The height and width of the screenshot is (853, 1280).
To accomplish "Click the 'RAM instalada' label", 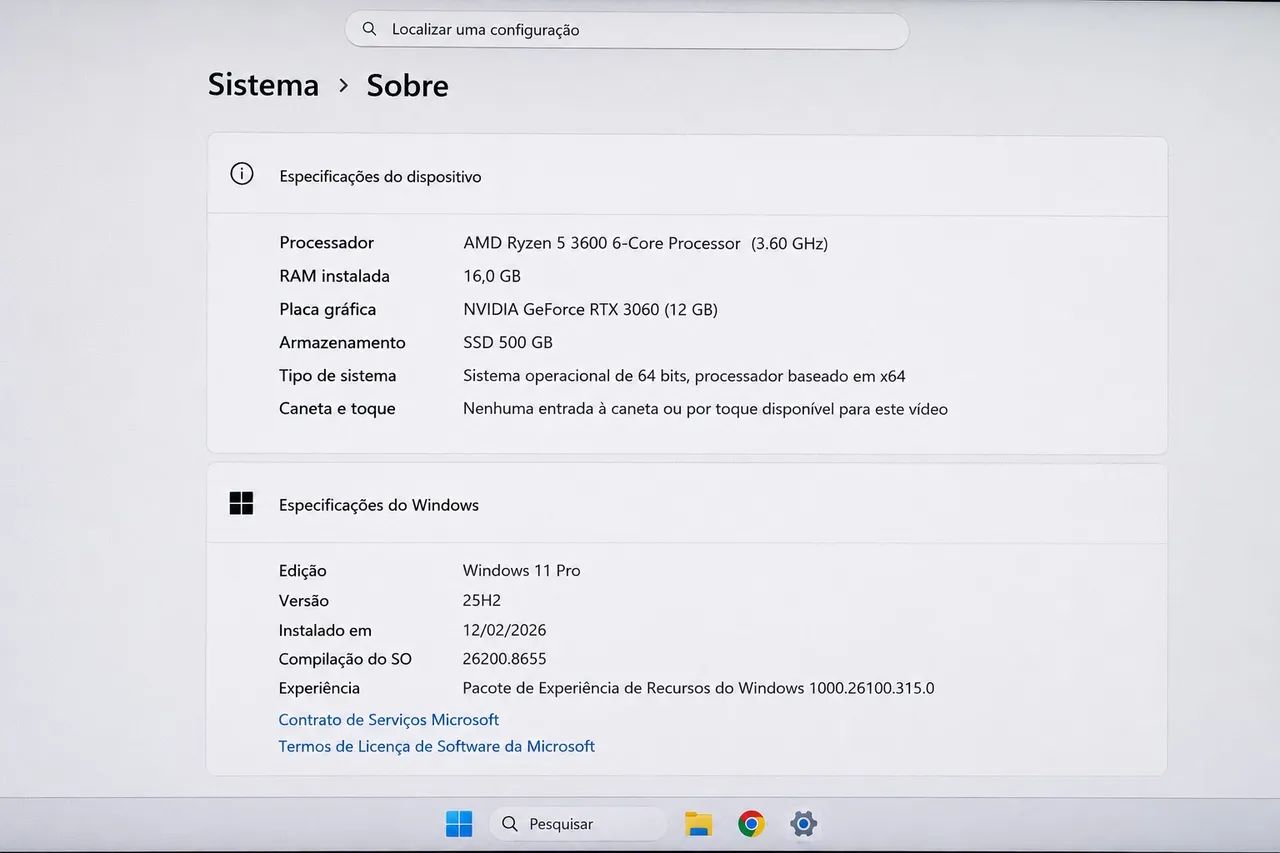I will [334, 276].
